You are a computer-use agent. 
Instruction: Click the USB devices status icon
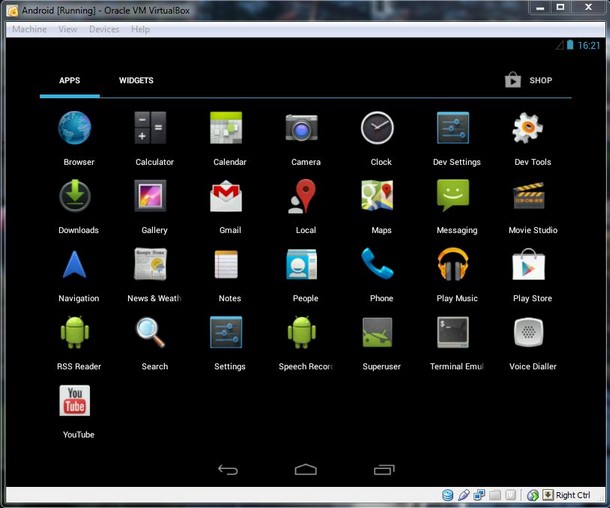(x=464, y=495)
